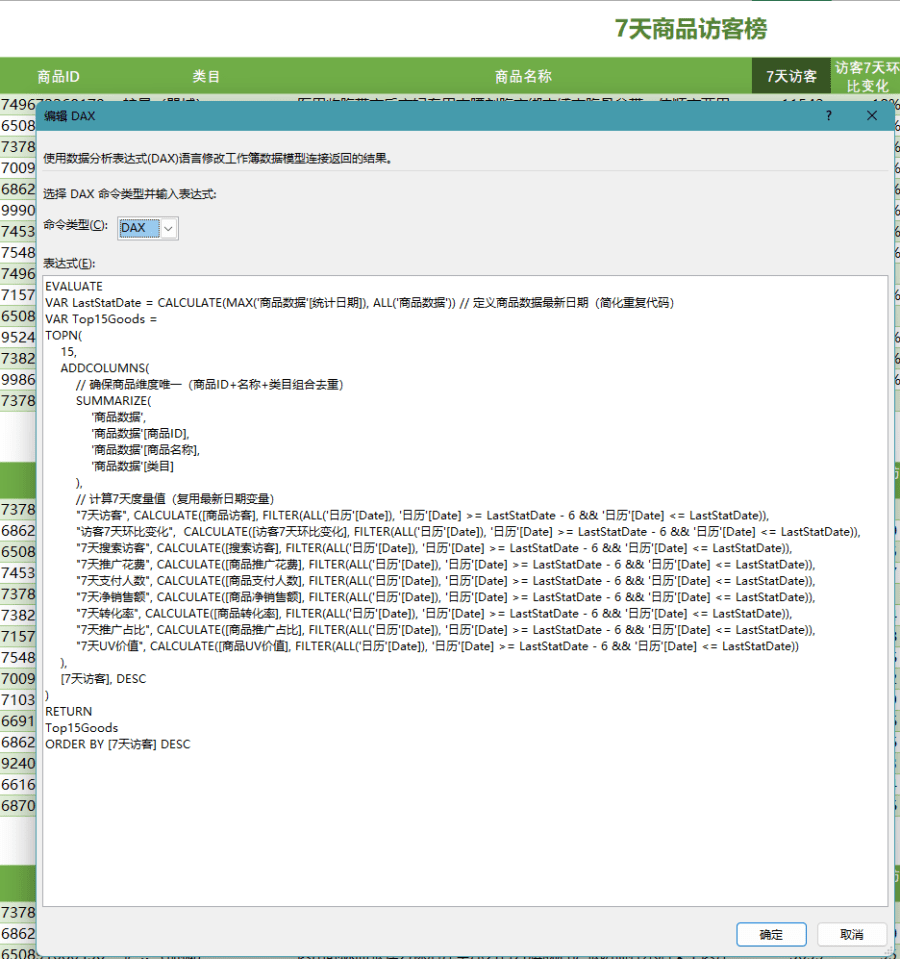The height and width of the screenshot is (959, 900).
Task: Close the 编辑 DAX dialog with X
Action: click(872, 116)
